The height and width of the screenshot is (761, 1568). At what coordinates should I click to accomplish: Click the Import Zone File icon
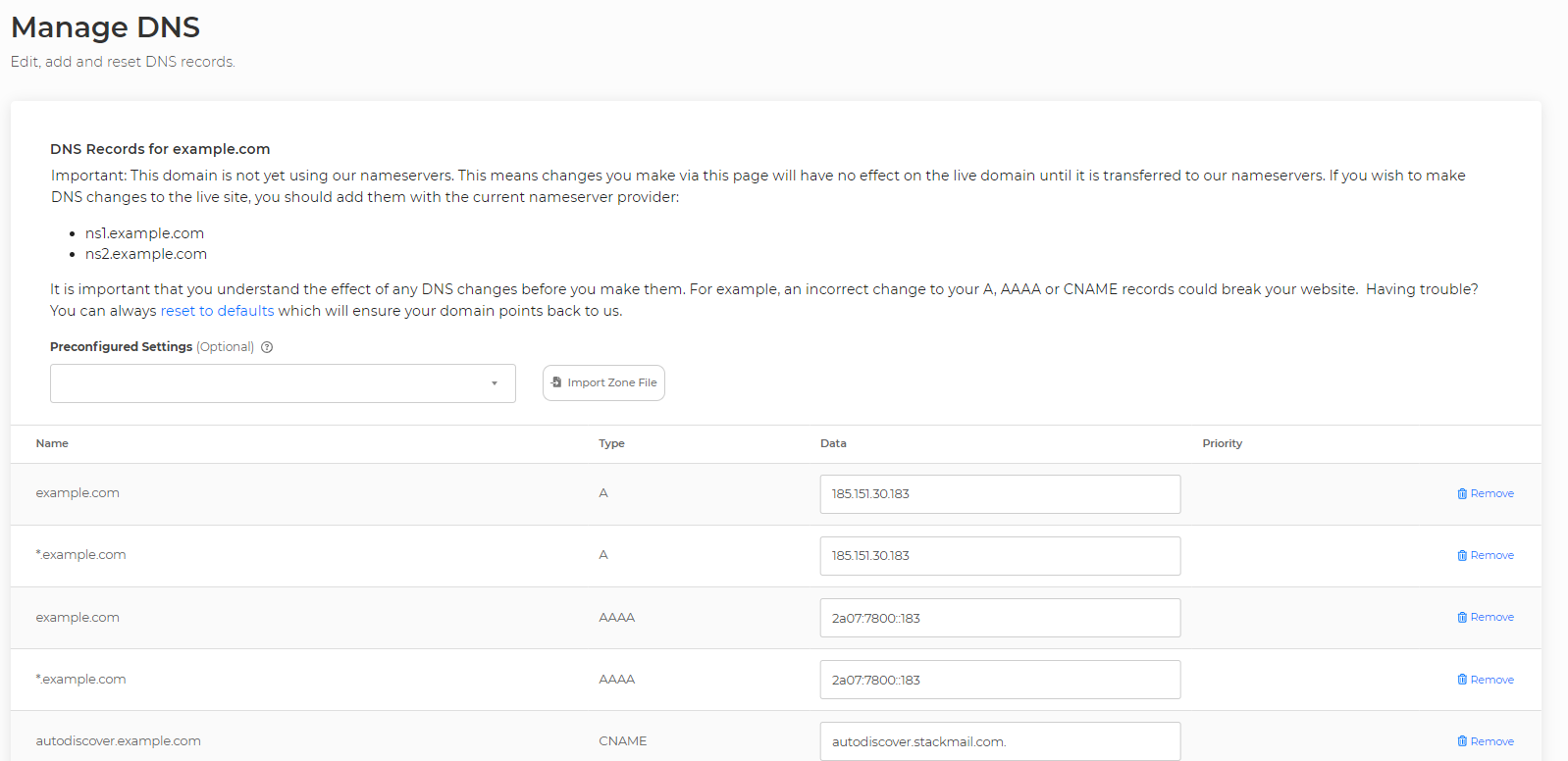click(556, 382)
